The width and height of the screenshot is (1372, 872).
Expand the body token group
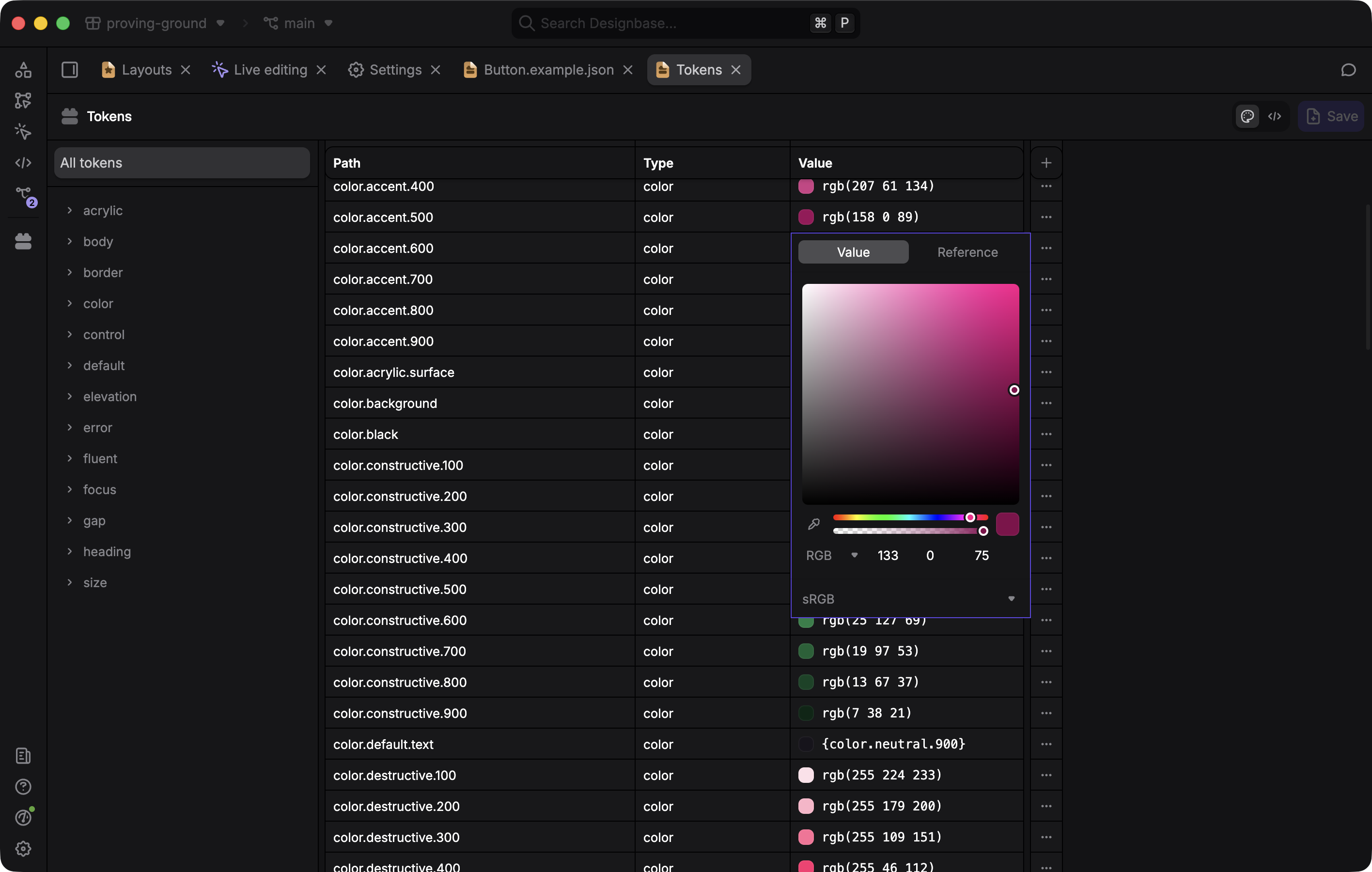[x=69, y=241]
